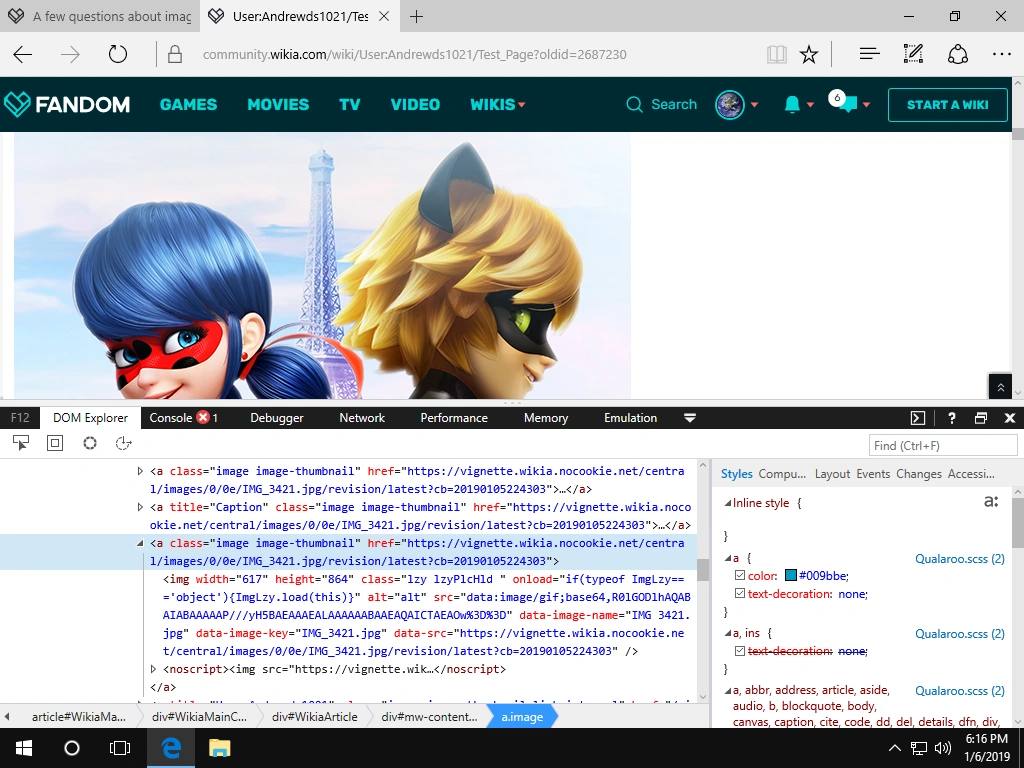
Task: Open DevTools help question mark icon
Action: [951, 418]
